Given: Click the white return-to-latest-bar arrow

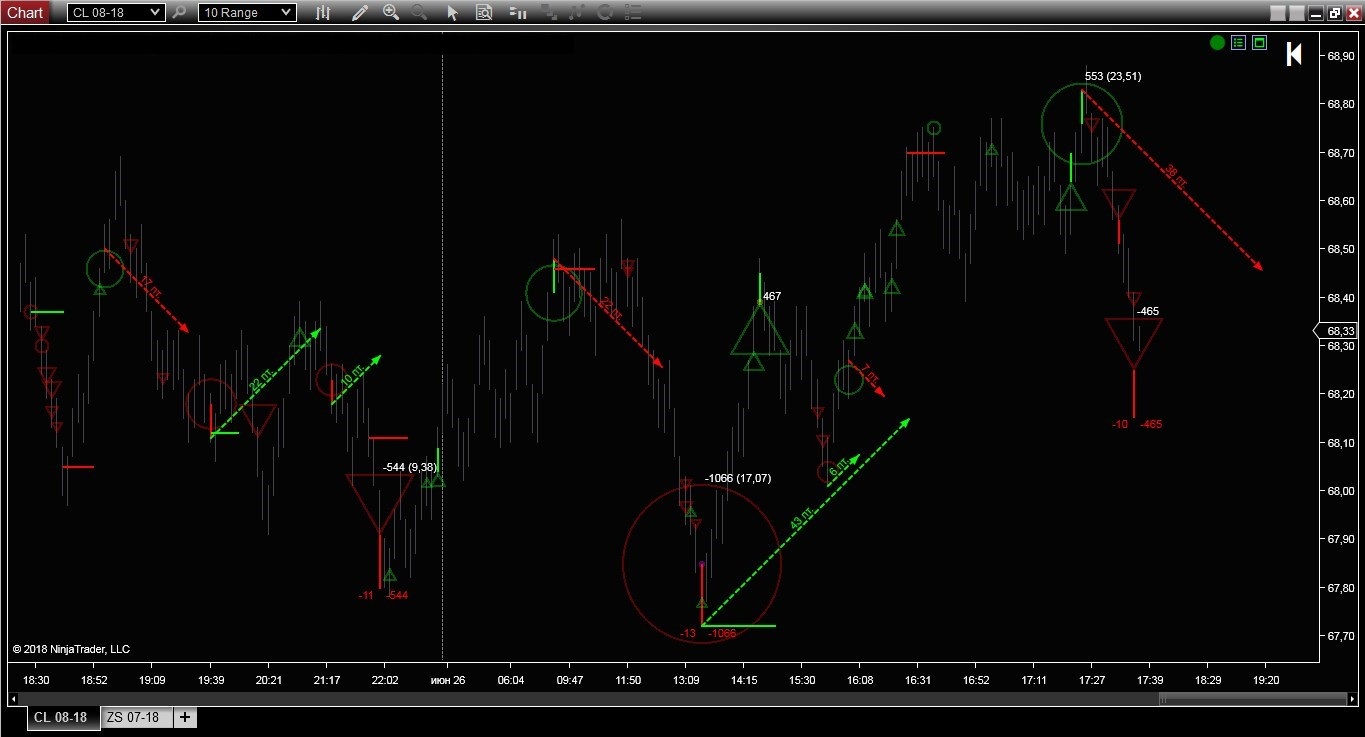Looking at the screenshot, I should coord(1294,54).
